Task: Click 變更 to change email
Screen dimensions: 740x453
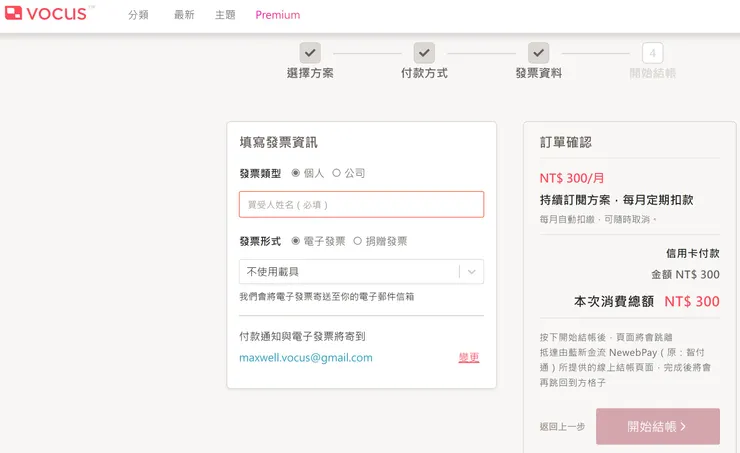Action: click(469, 358)
